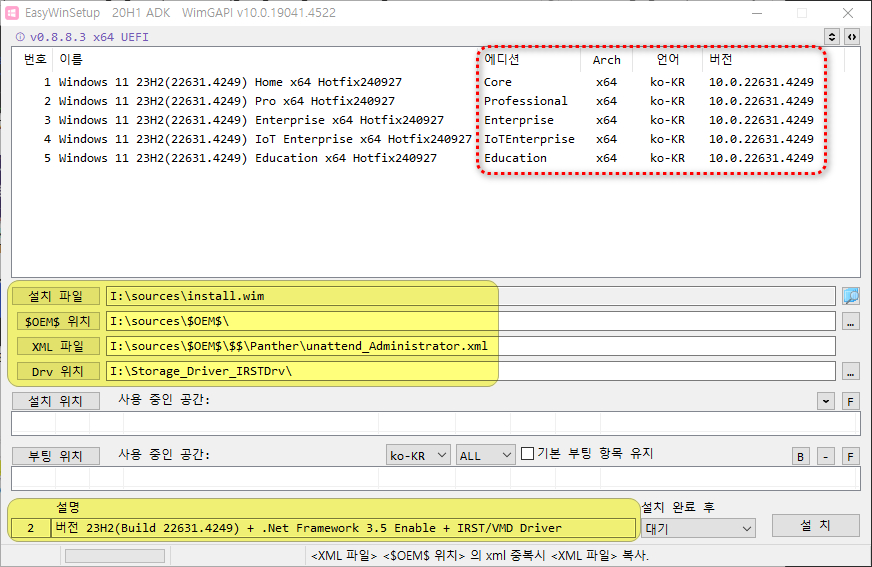Click the F button on boot location row
This screenshot has width=872, height=567.
[850, 456]
